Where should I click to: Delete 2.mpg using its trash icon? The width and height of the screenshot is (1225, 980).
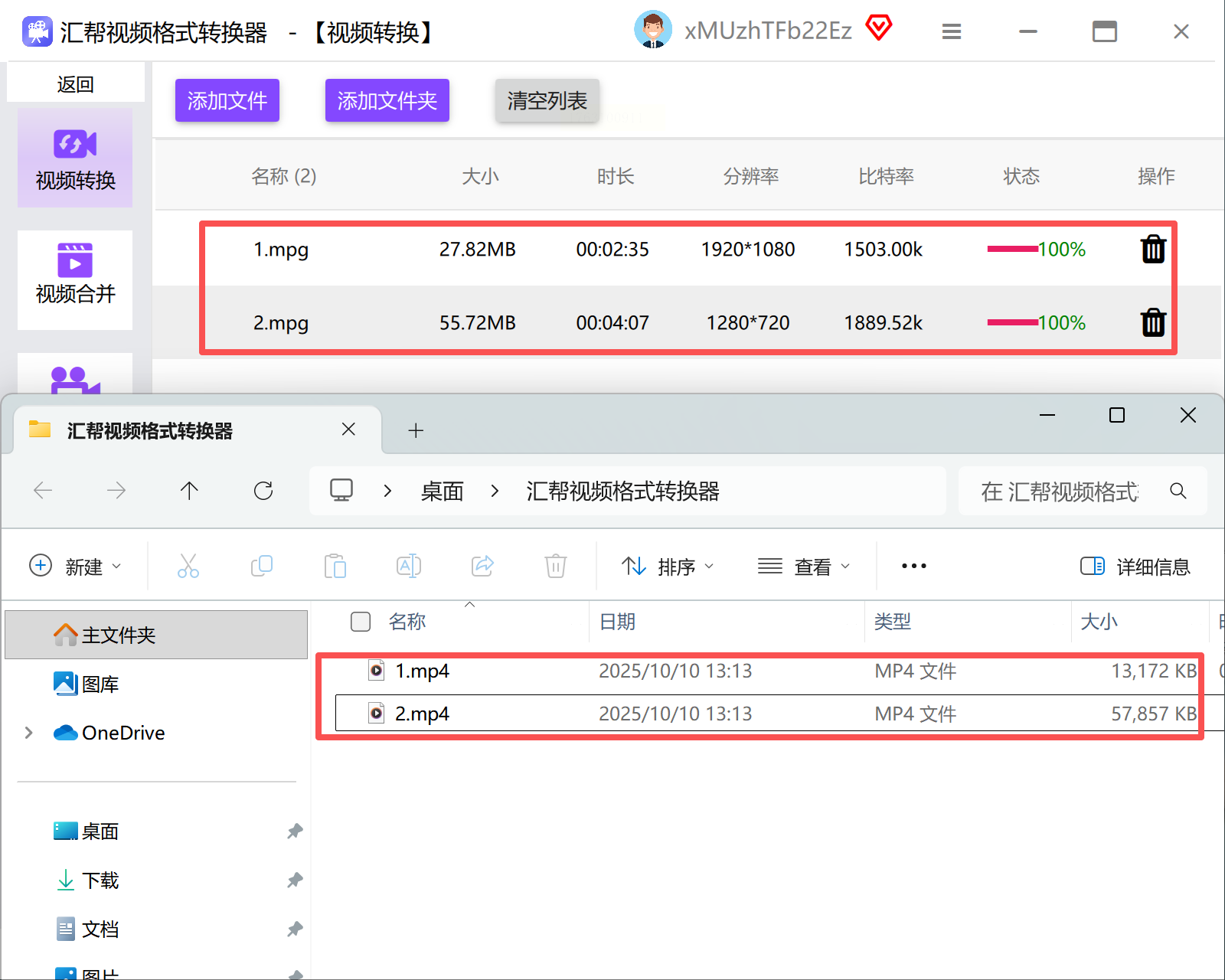point(1153,323)
